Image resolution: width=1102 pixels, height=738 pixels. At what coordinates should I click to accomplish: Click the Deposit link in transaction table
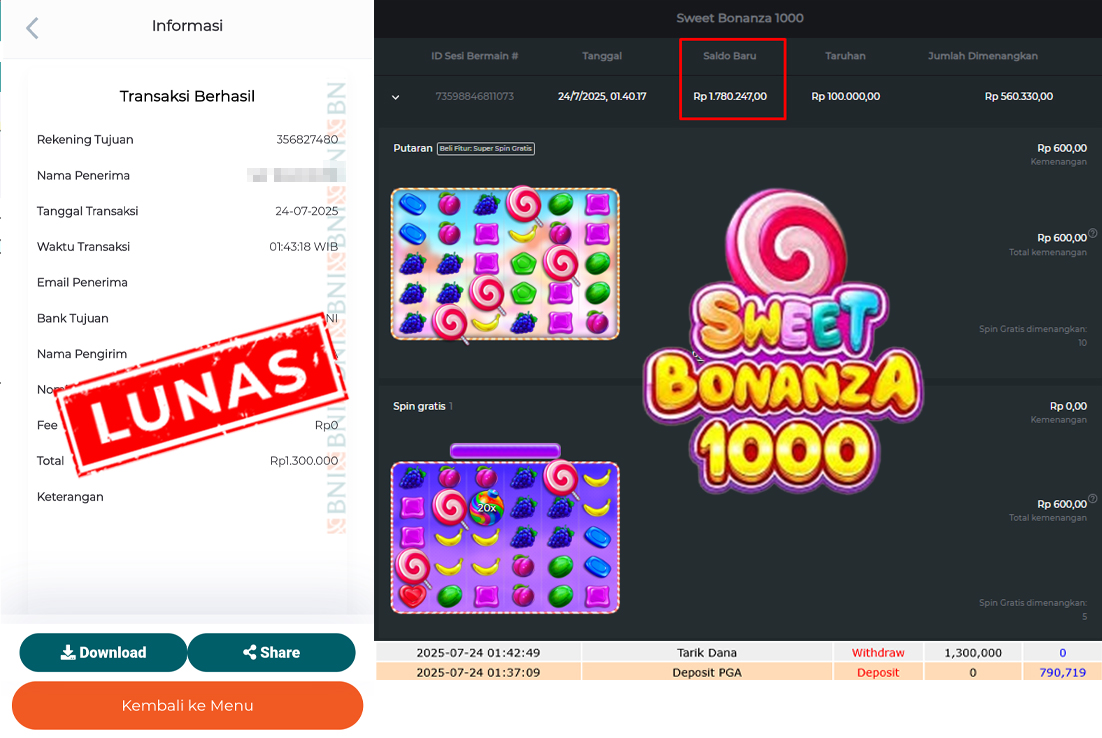tap(878, 672)
